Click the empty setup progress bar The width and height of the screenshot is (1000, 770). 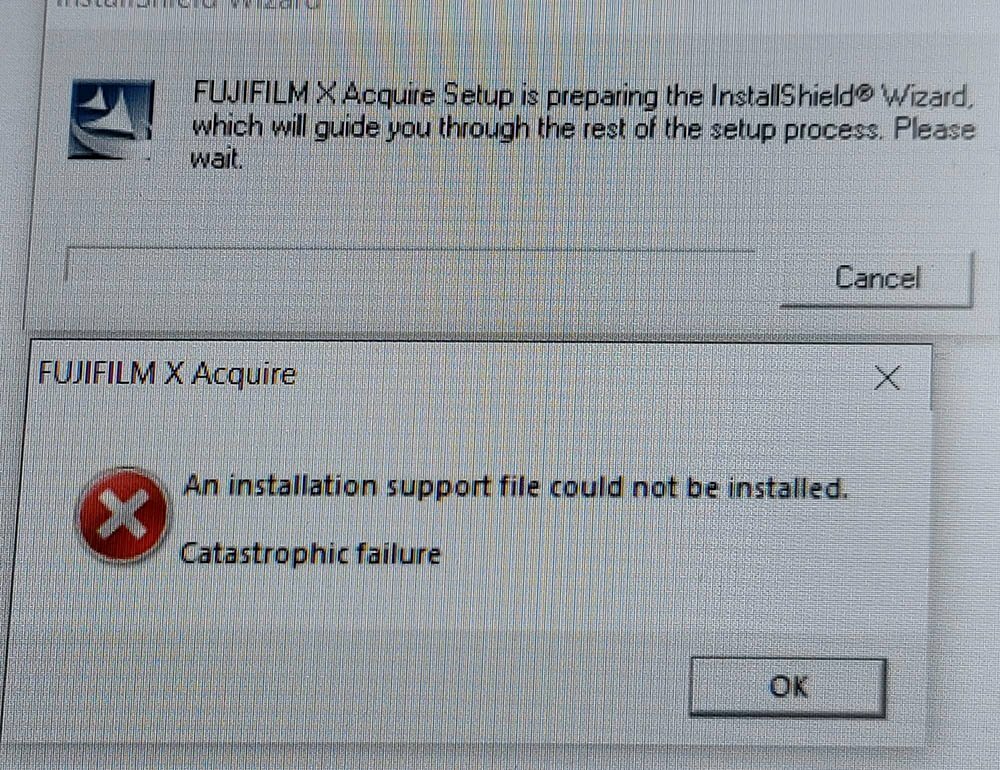click(411, 265)
